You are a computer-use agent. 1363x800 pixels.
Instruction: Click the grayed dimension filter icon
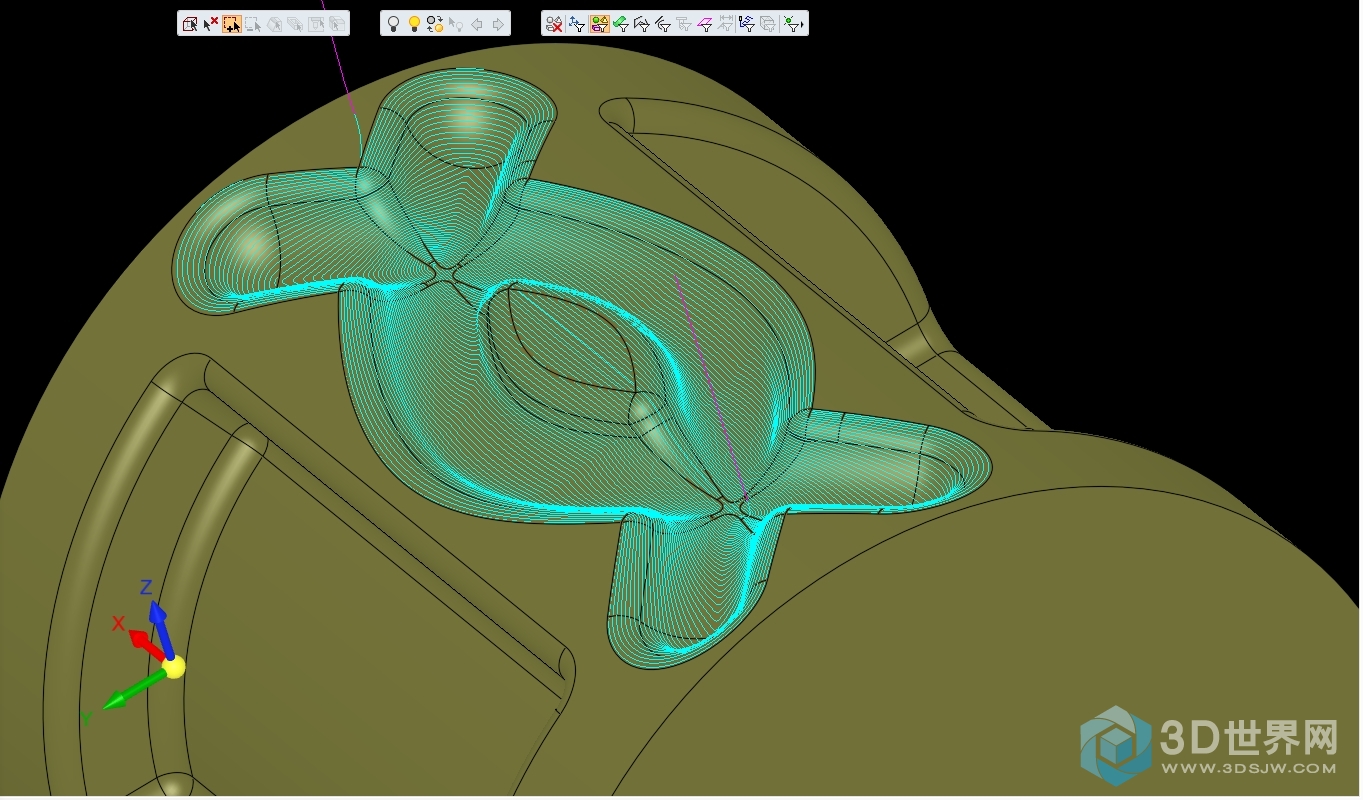point(726,24)
